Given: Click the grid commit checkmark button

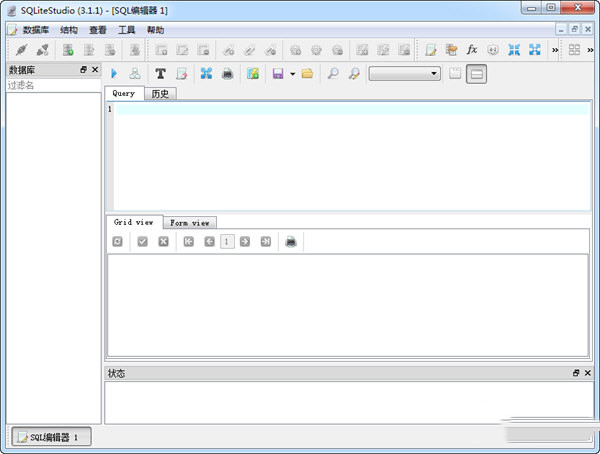Looking at the screenshot, I should (x=142, y=242).
